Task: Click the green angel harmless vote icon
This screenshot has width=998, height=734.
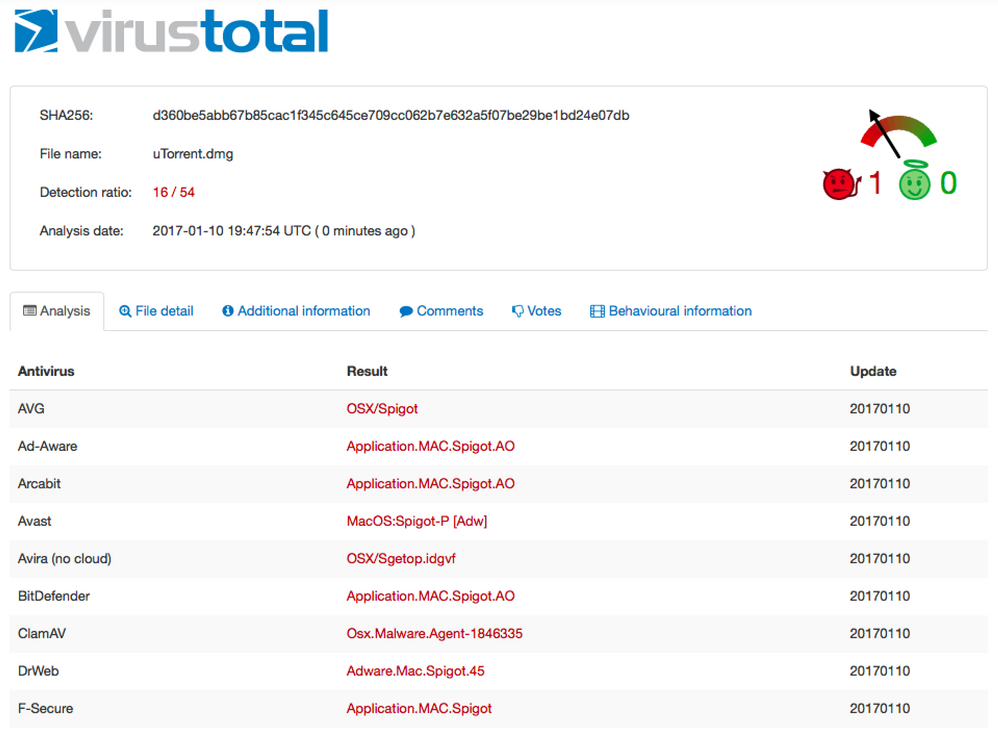Action: tap(915, 180)
